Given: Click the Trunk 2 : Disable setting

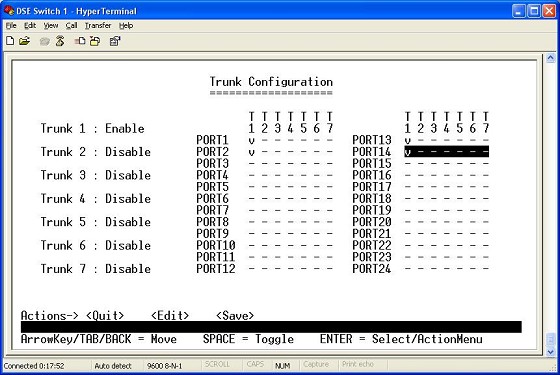Looking at the screenshot, I should click(x=96, y=152).
